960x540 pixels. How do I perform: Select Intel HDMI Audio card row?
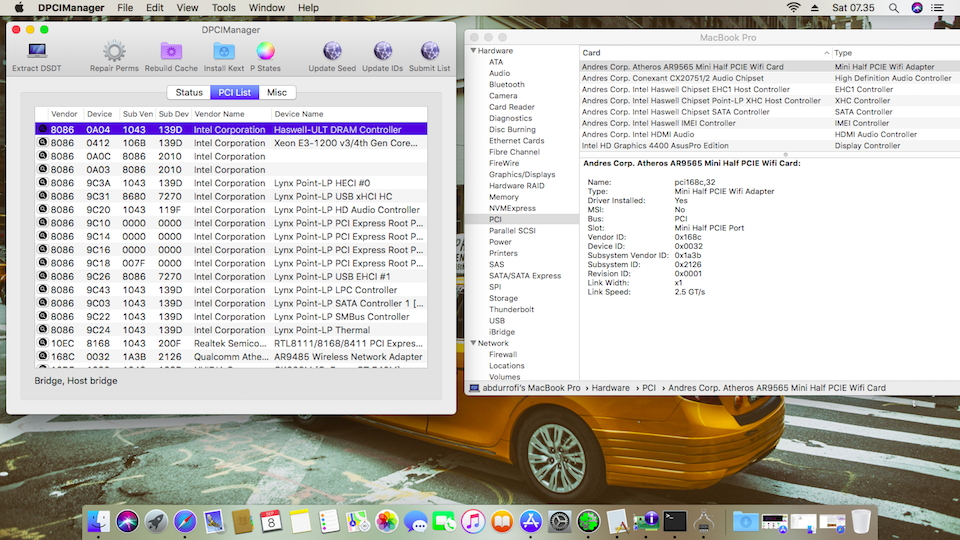(638, 134)
